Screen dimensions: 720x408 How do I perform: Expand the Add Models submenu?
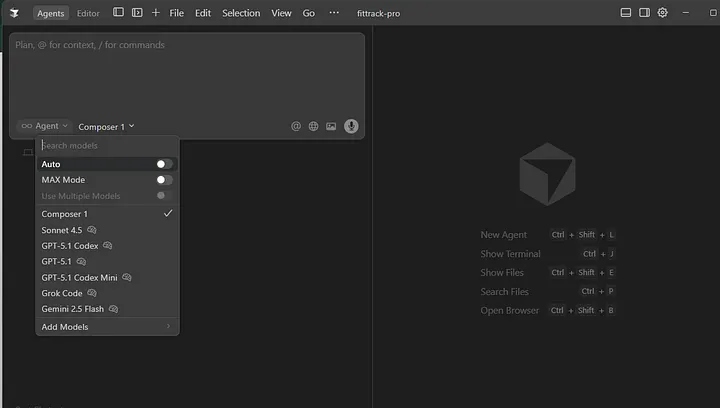[x=106, y=327]
